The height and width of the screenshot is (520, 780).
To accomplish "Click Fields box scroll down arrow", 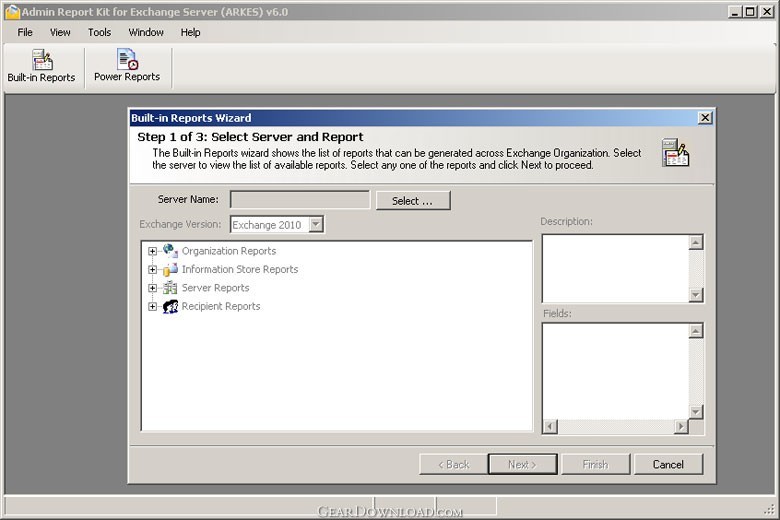I will [x=696, y=412].
